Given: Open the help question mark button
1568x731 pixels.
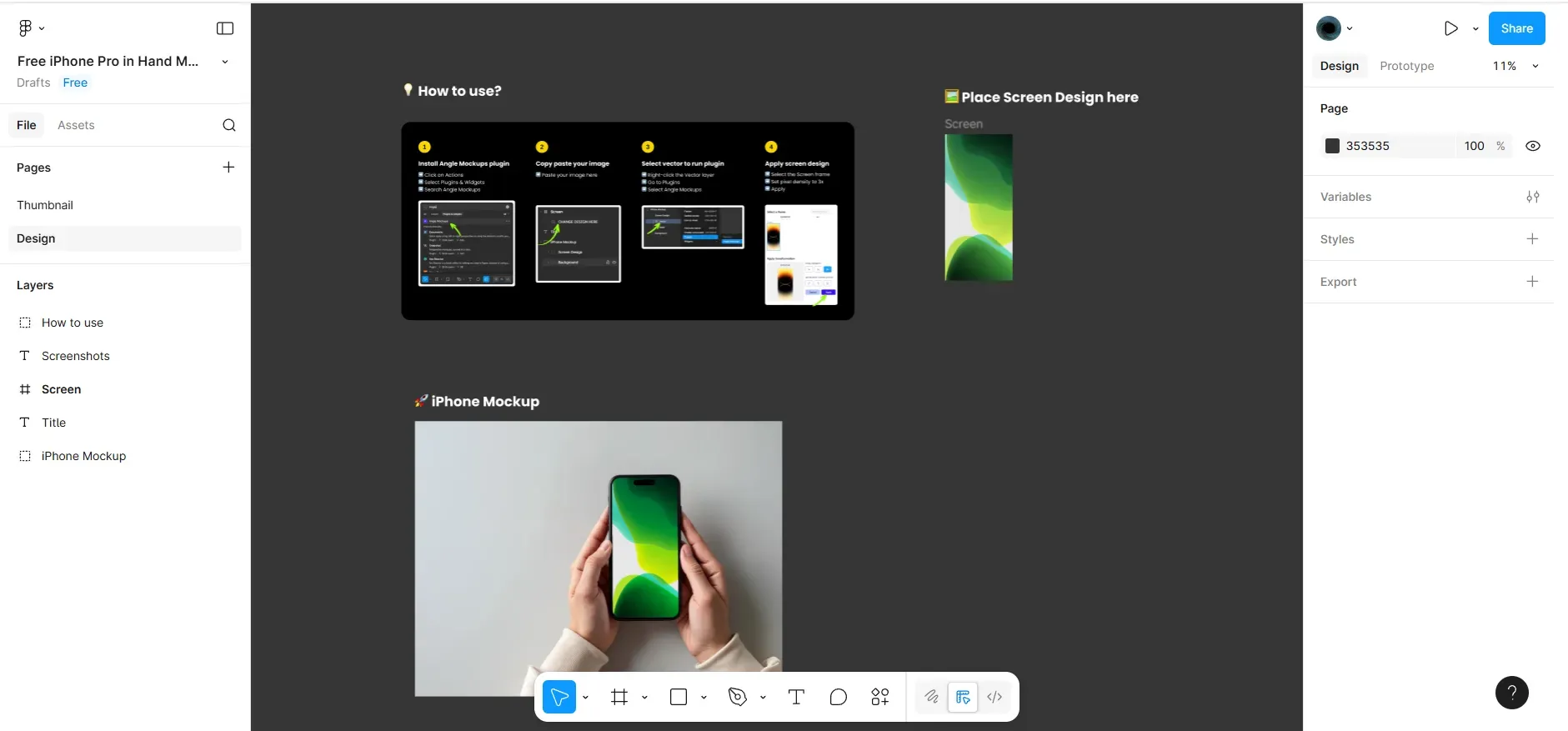Looking at the screenshot, I should pyautogui.click(x=1512, y=693).
